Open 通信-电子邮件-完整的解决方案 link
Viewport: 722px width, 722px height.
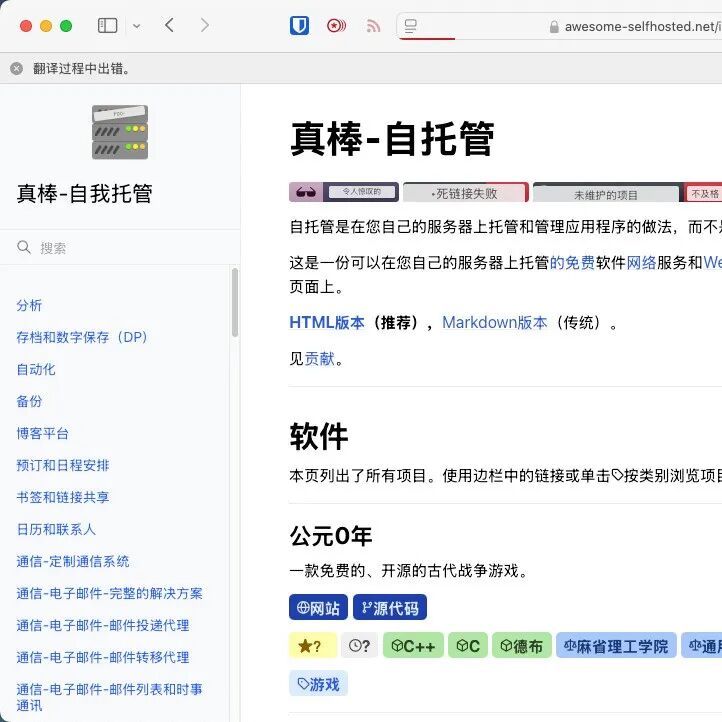tap(110, 593)
